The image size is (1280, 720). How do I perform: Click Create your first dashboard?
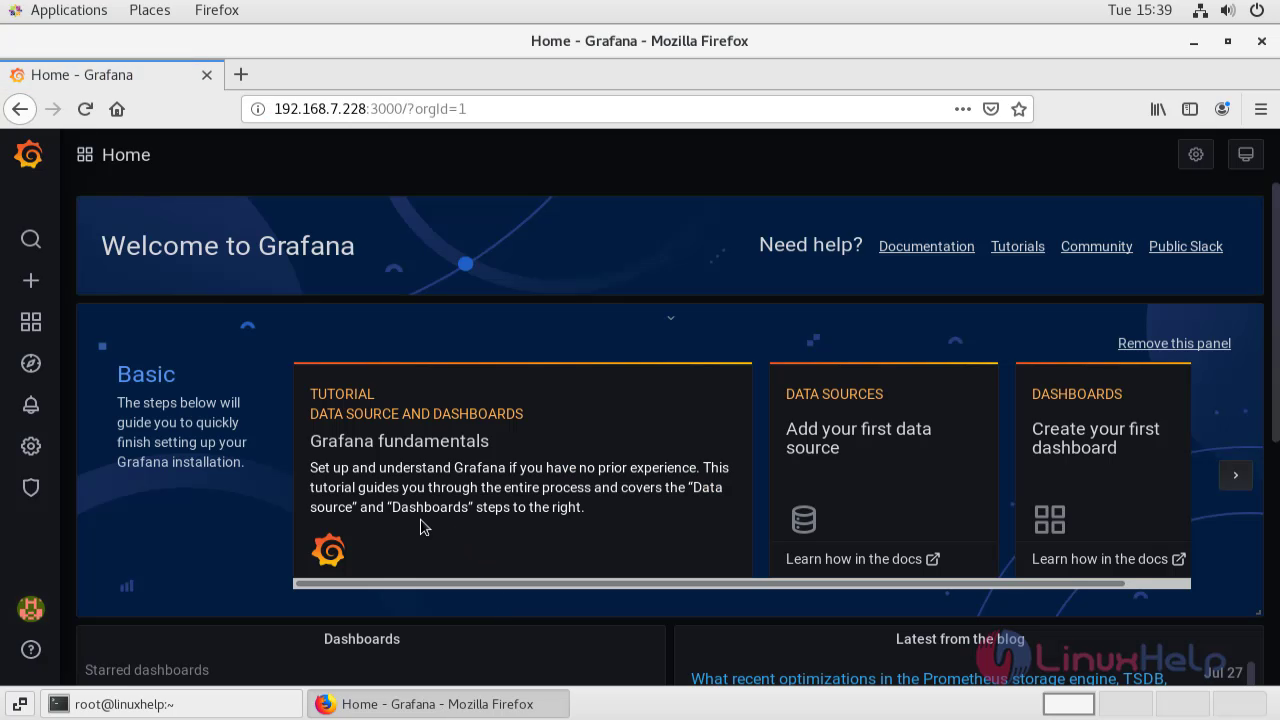[x=1096, y=438]
